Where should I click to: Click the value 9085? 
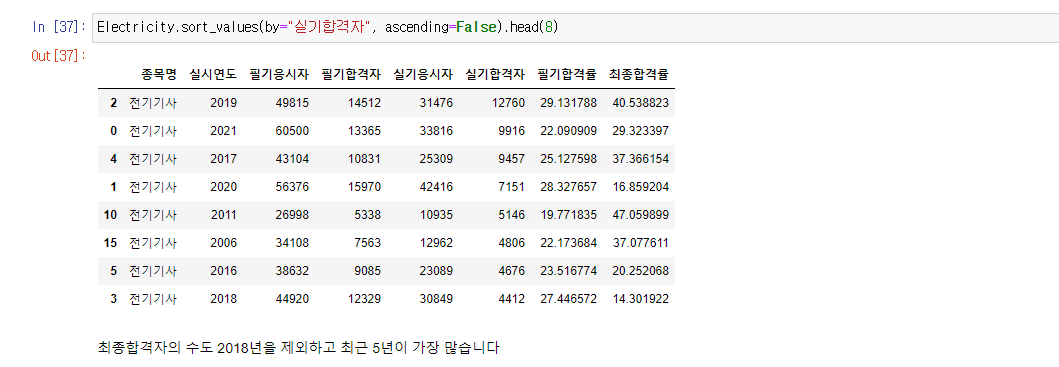click(x=368, y=271)
